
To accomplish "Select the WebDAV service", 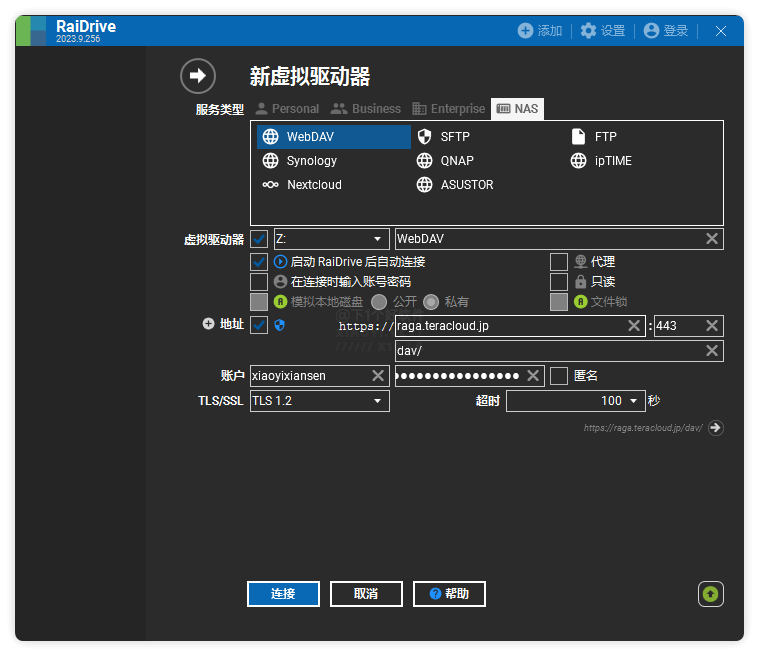I will click(x=334, y=137).
